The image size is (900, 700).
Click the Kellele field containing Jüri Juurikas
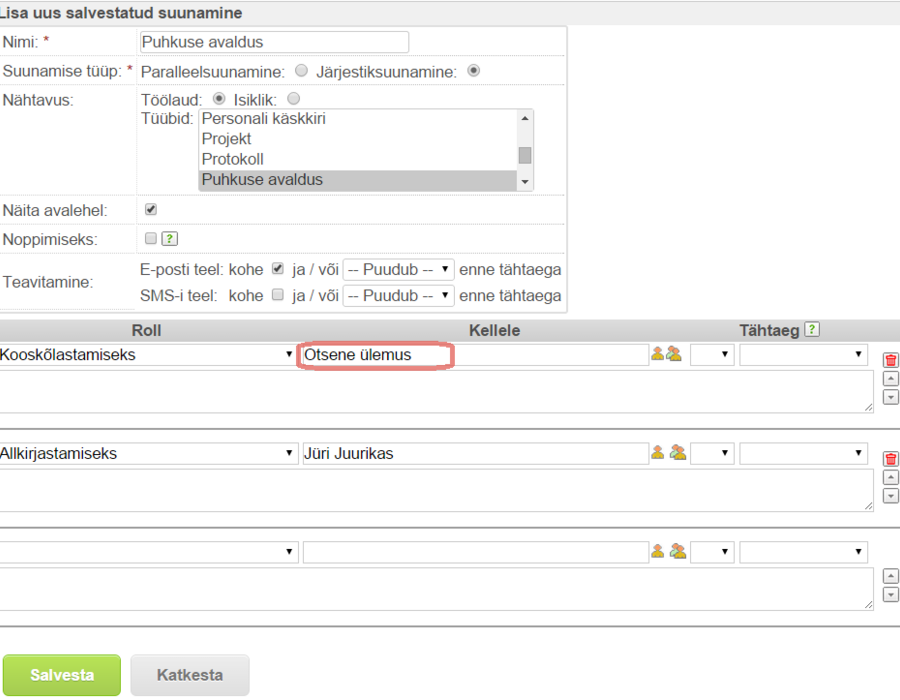tap(476, 453)
